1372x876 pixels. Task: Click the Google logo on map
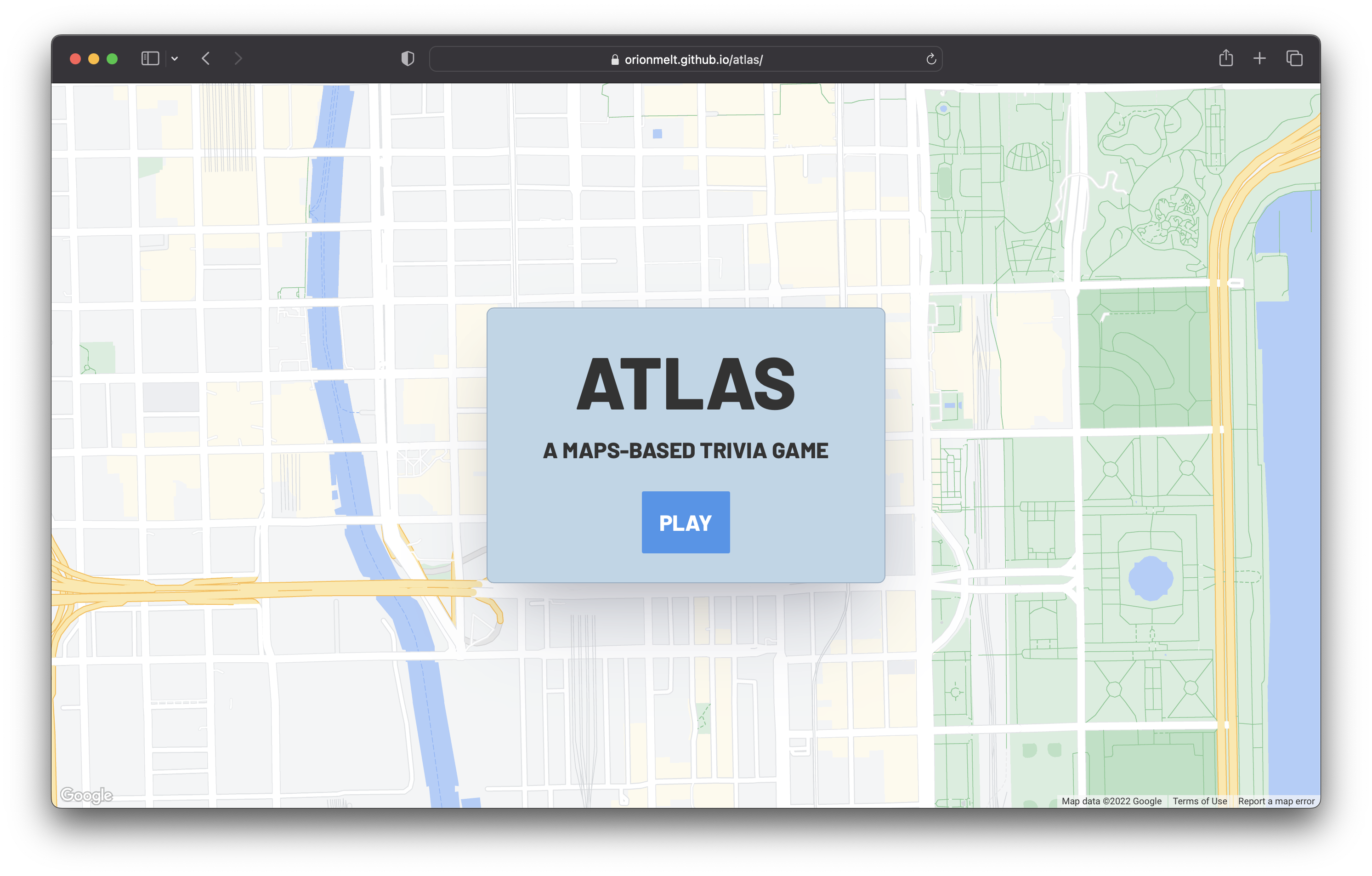pos(86,795)
